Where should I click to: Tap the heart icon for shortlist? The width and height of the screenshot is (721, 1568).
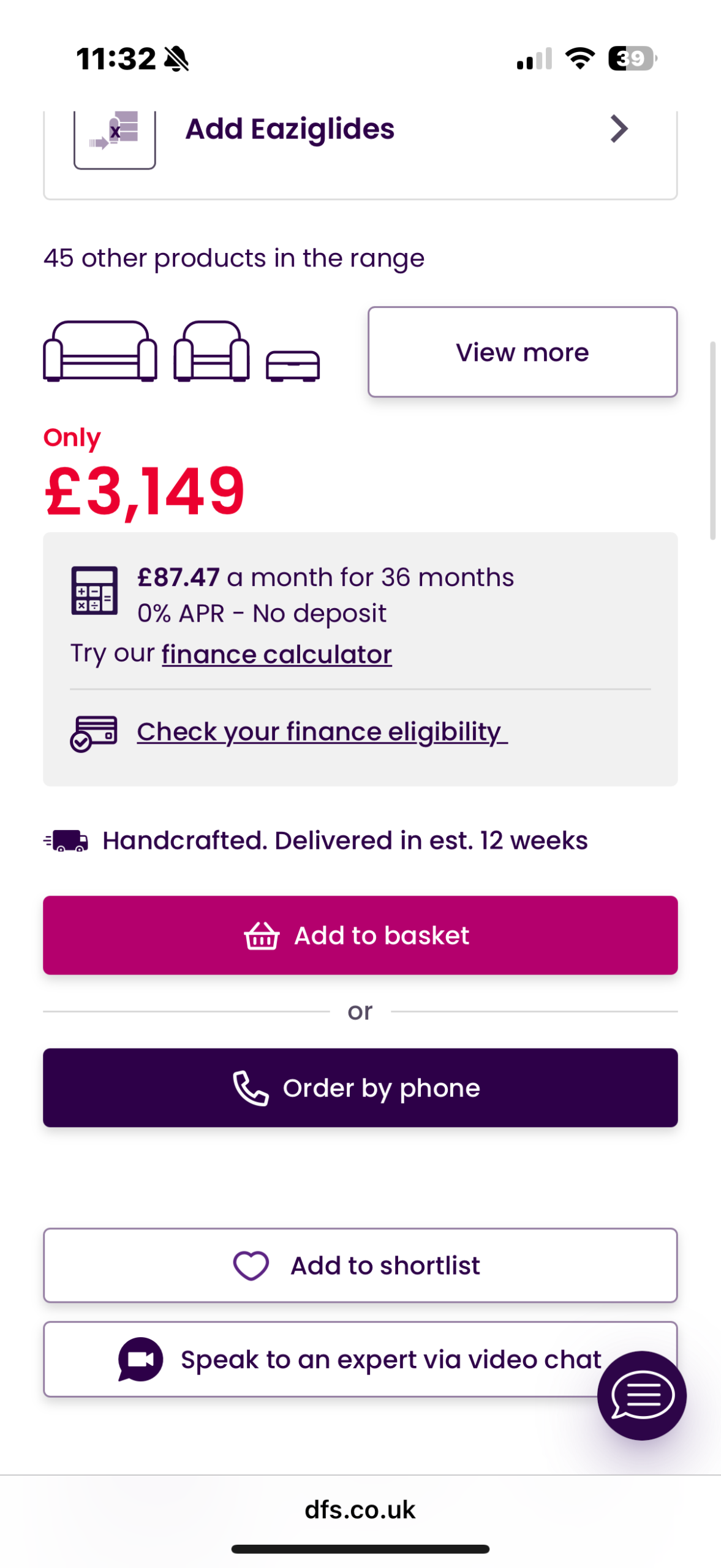(251, 1265)
